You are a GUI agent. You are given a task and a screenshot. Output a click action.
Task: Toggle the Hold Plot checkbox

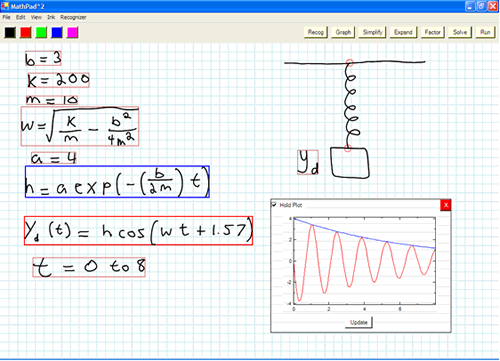click(x=274, y=205)
